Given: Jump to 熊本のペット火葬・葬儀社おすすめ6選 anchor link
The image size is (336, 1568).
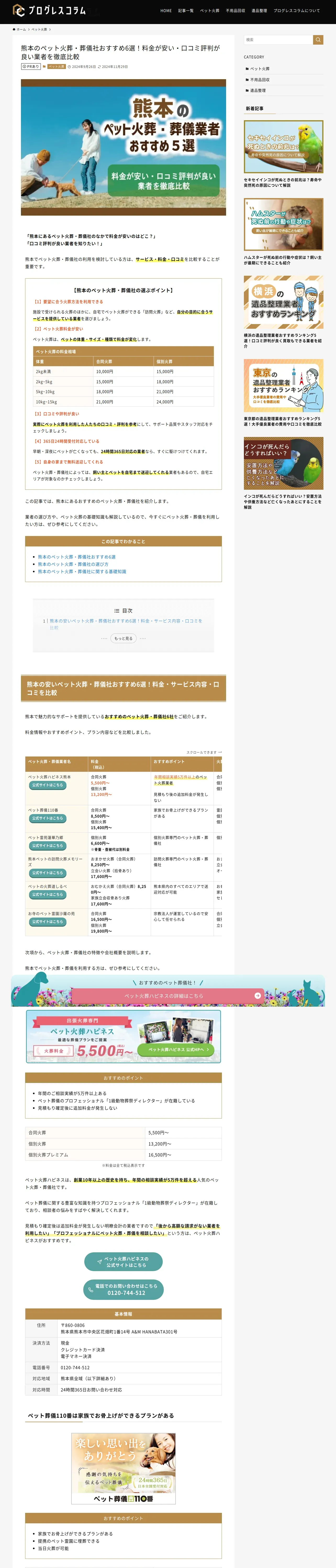Looking at the screenshot, I should [77, 557].
